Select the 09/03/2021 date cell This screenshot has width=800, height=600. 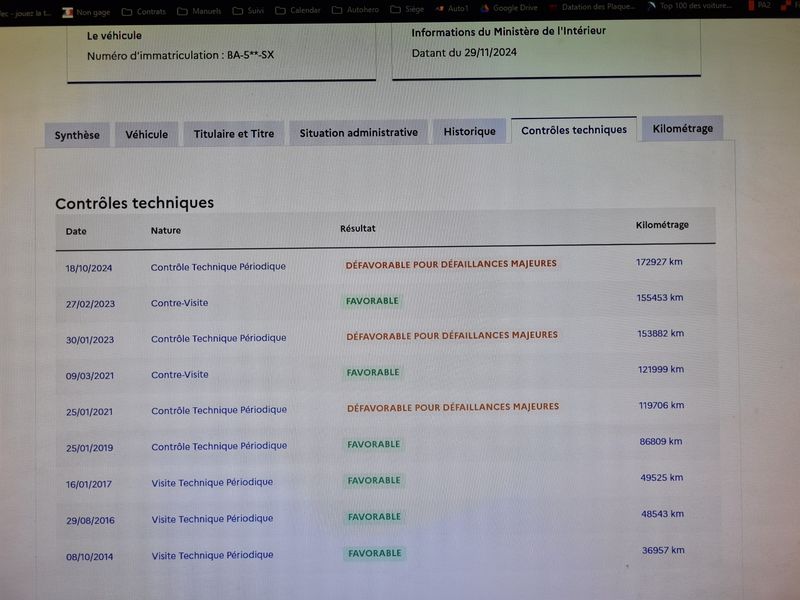pyautogui.click(x=90, y=376)
